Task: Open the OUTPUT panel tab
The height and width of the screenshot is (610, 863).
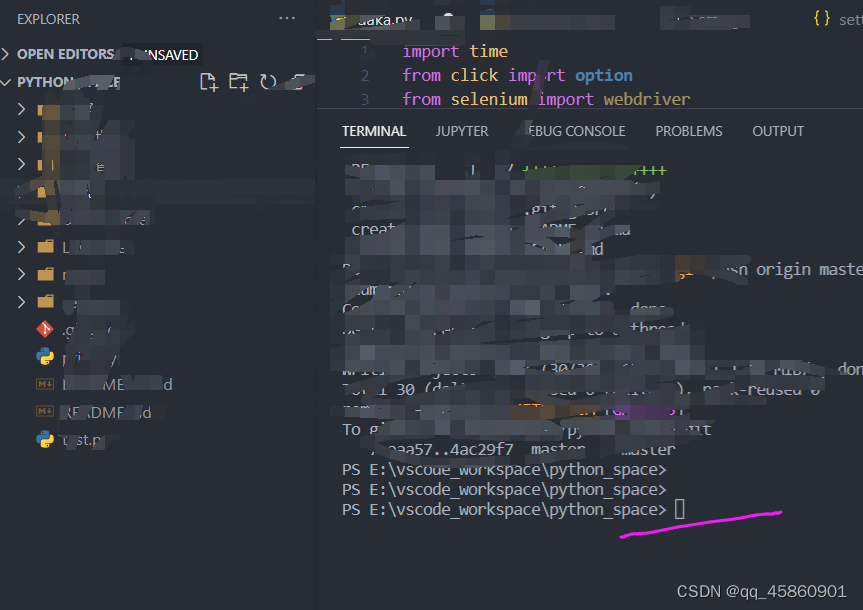Action: click(x=778, y=131)
